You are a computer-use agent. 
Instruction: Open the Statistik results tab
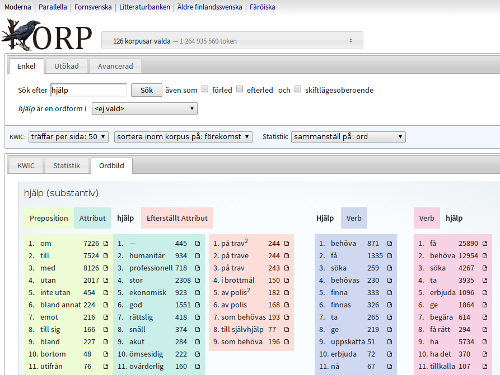[x=67, y=165]
